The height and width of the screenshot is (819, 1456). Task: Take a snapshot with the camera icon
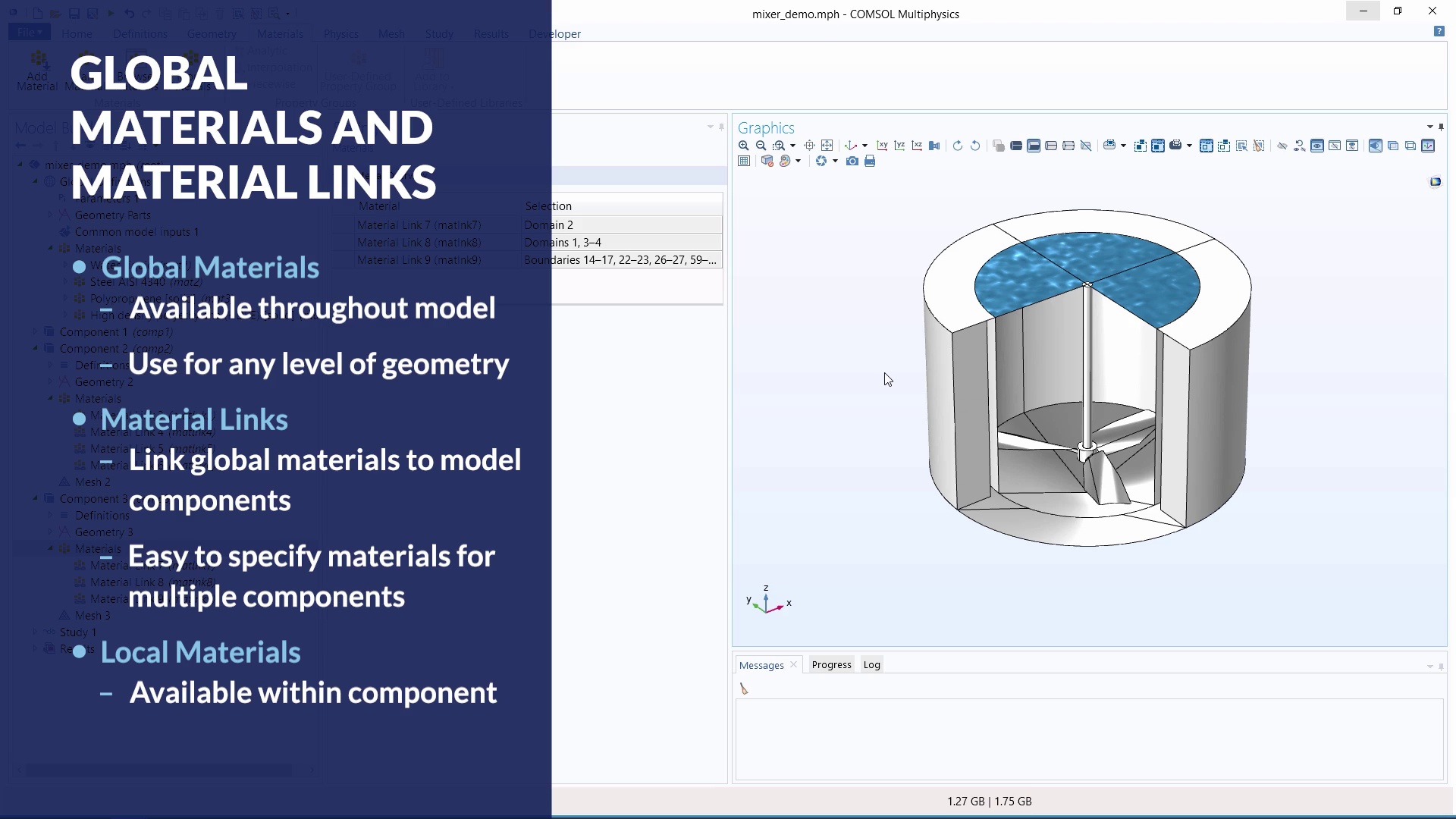coord(852,162)
